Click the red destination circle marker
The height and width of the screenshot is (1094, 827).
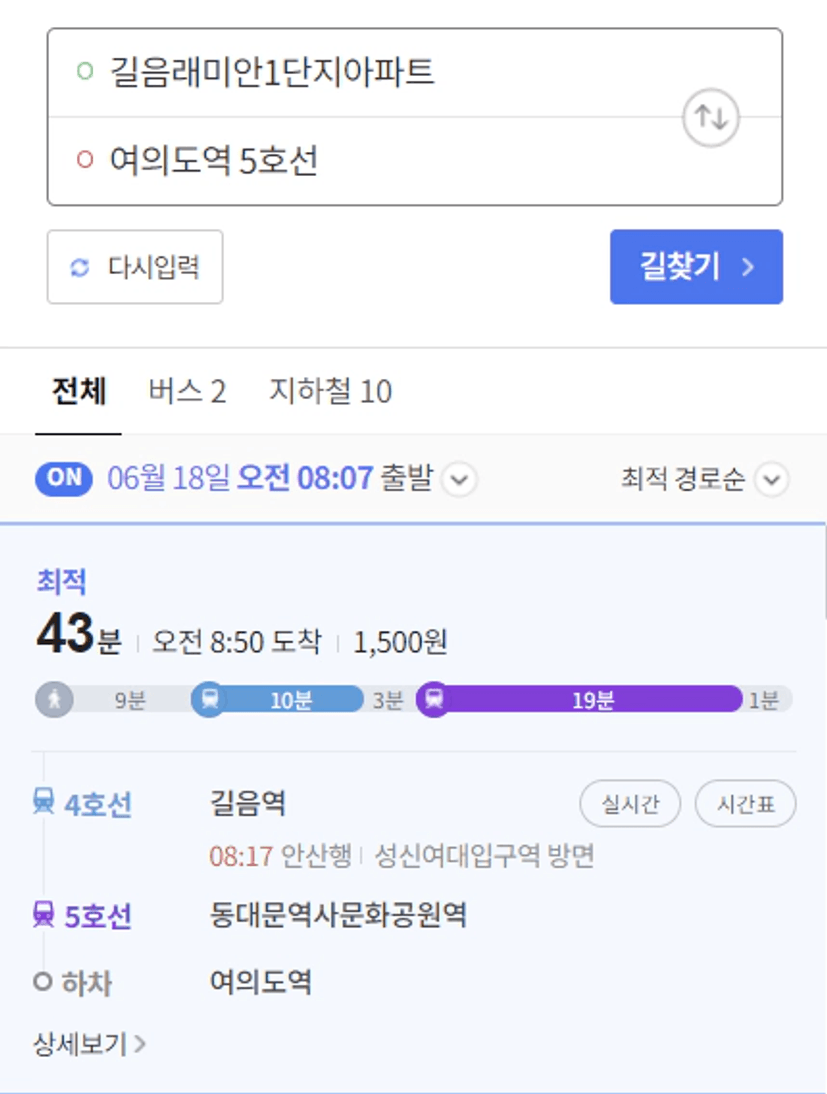(x=85, y=160)
